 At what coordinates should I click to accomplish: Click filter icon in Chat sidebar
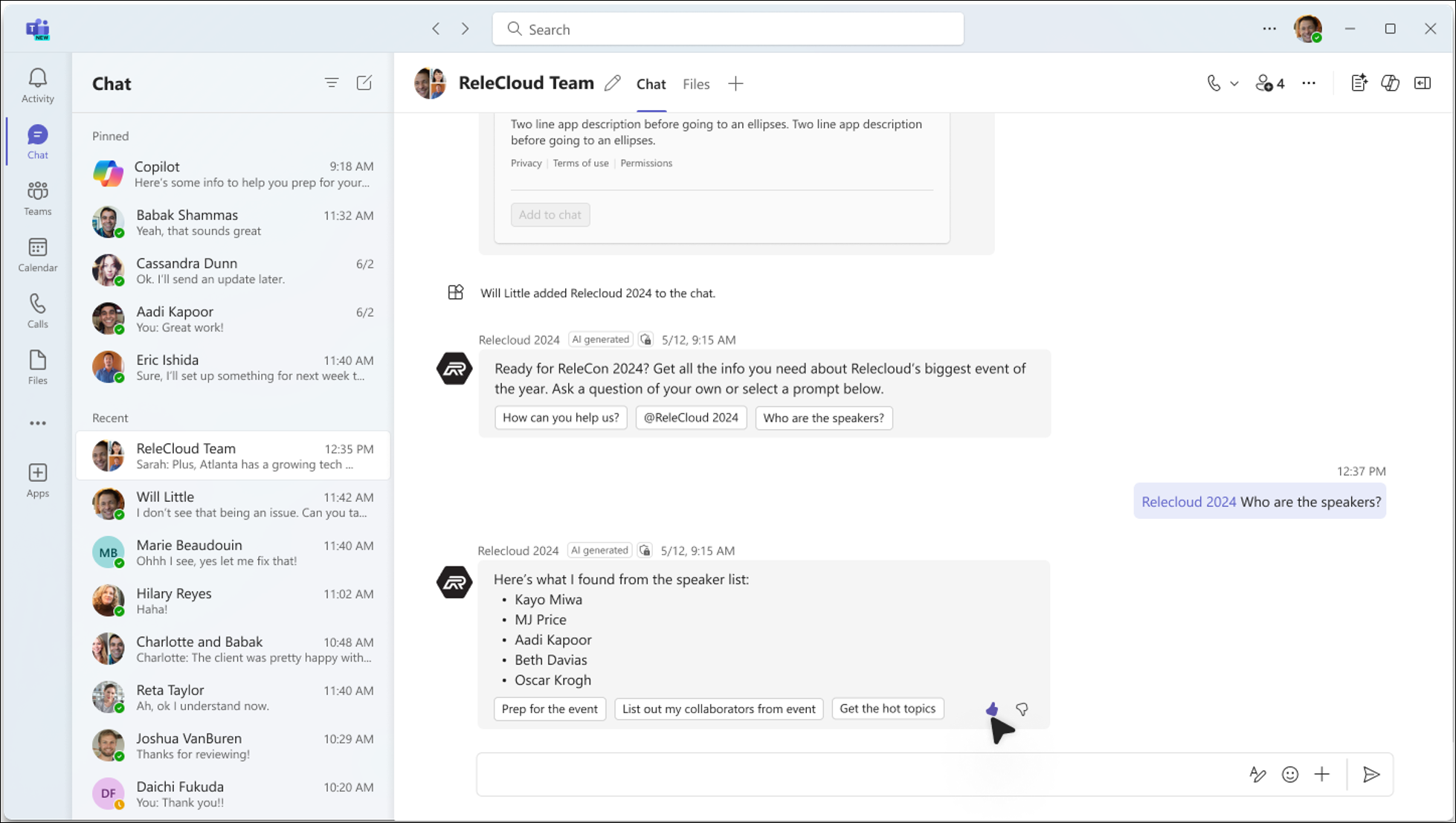[332, 83]
